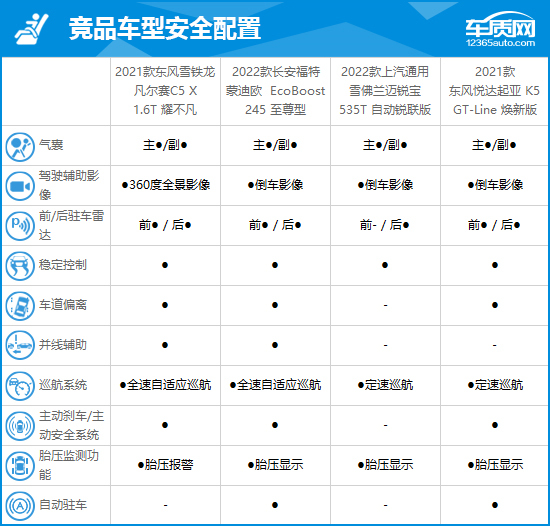Click the auto hold (自动驻车) icon
Screen dimensions: 550x526
[x=20, y=506]
